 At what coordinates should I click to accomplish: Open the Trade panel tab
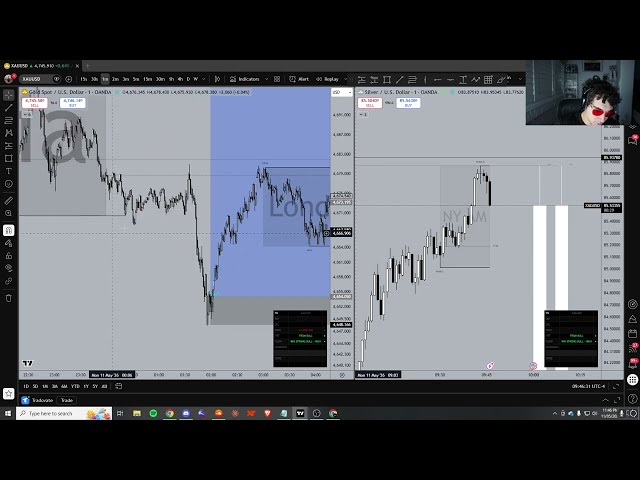[67, 400]
